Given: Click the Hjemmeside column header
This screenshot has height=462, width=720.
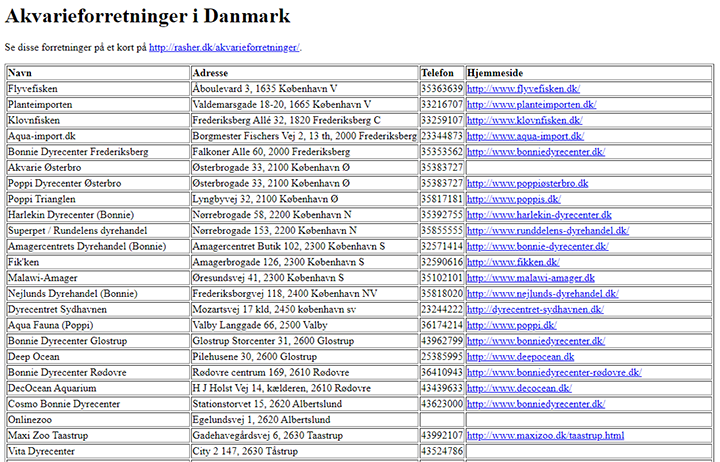Looking at the screenshot, I should click(589, 73).
